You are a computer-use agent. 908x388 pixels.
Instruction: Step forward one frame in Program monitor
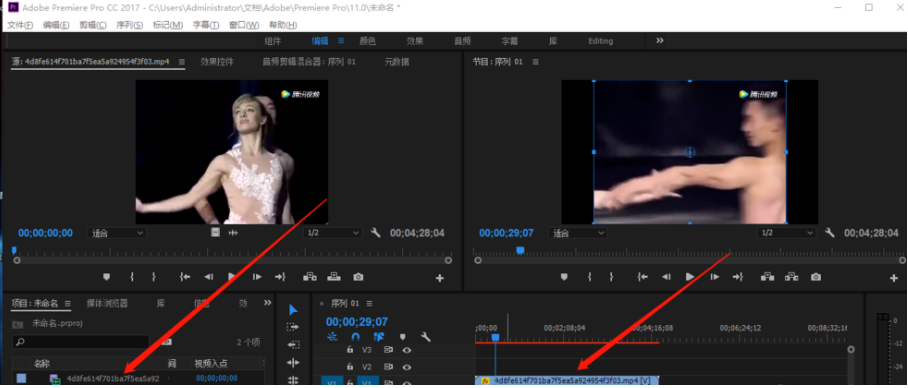(x=714, y=277)
